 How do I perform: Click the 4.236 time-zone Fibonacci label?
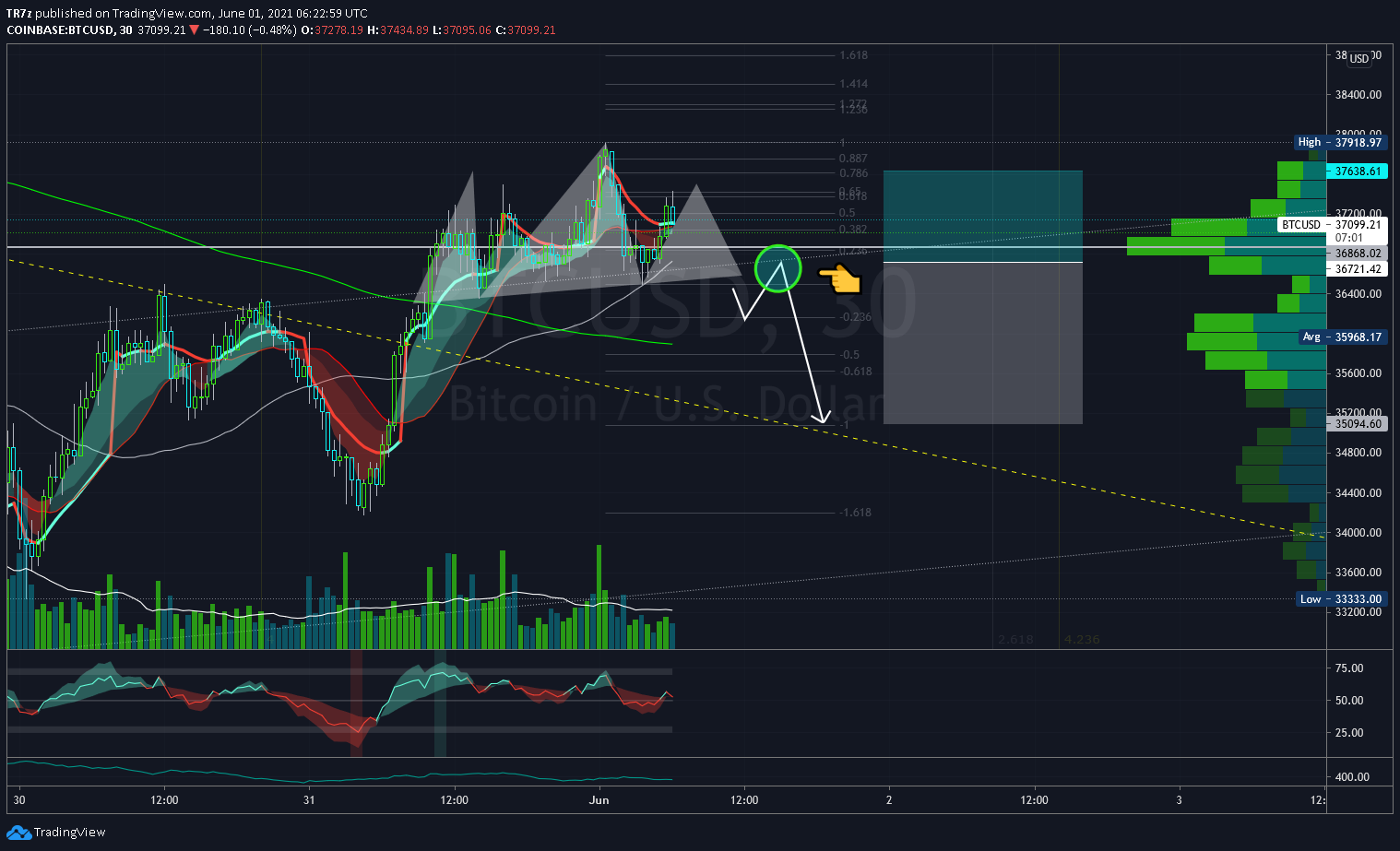tap(1082, 640)
